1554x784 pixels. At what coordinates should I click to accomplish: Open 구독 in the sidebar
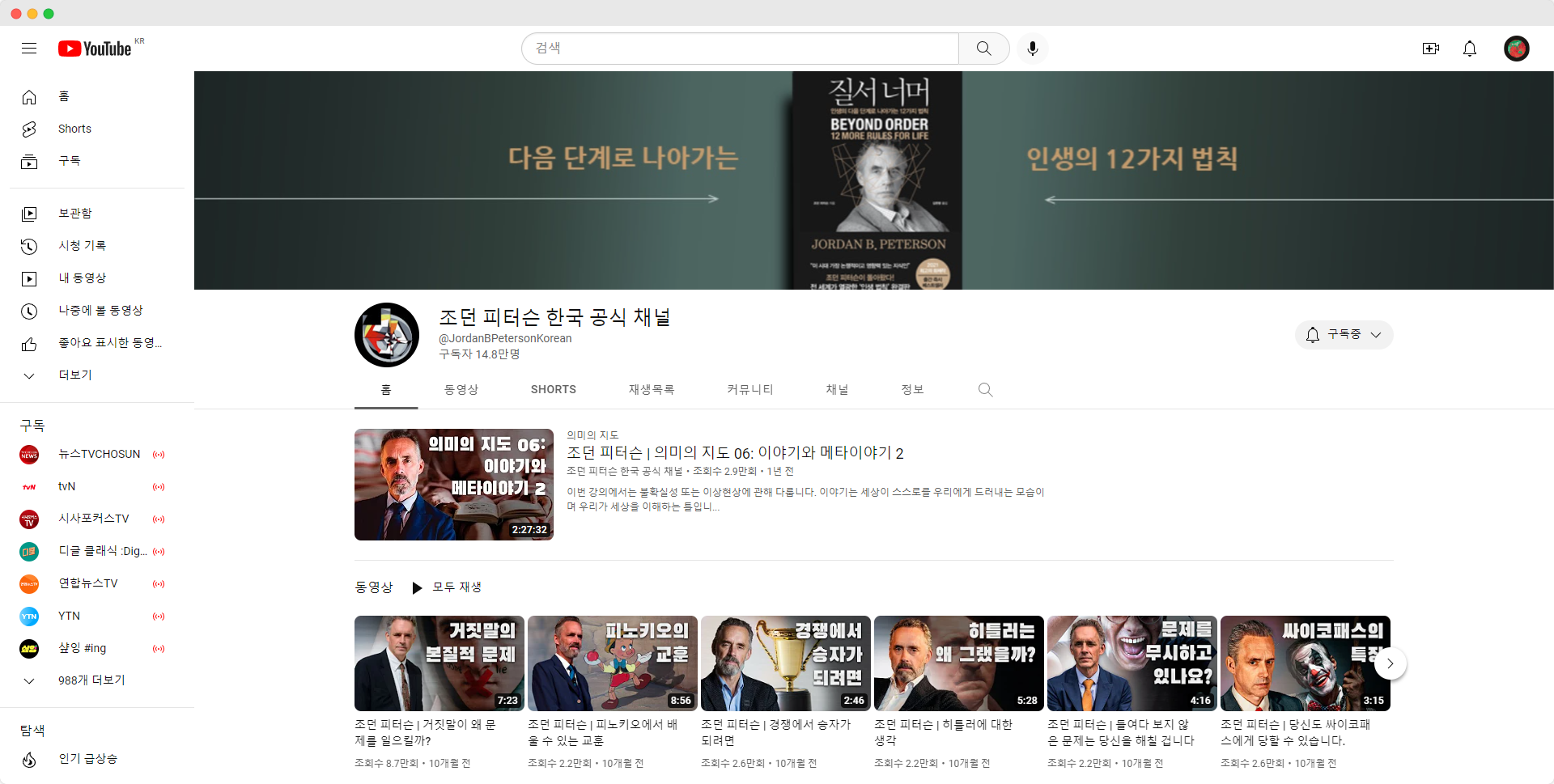[x=97, y=162]
